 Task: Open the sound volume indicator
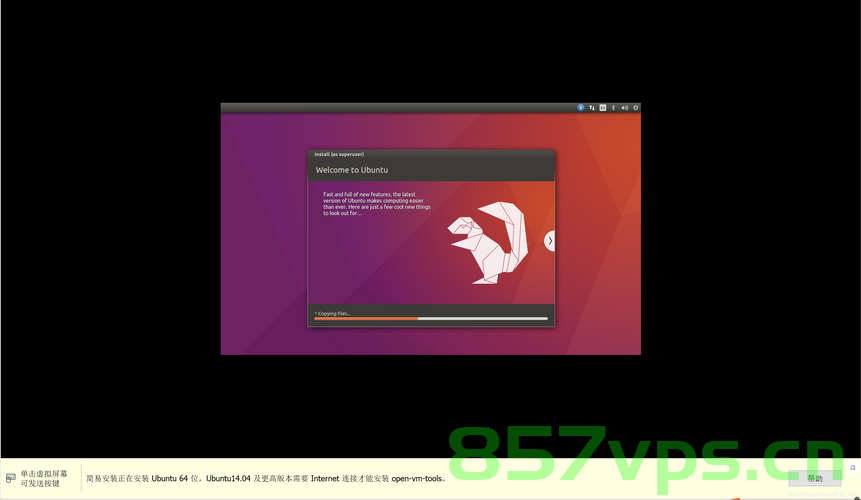(624, 108)
